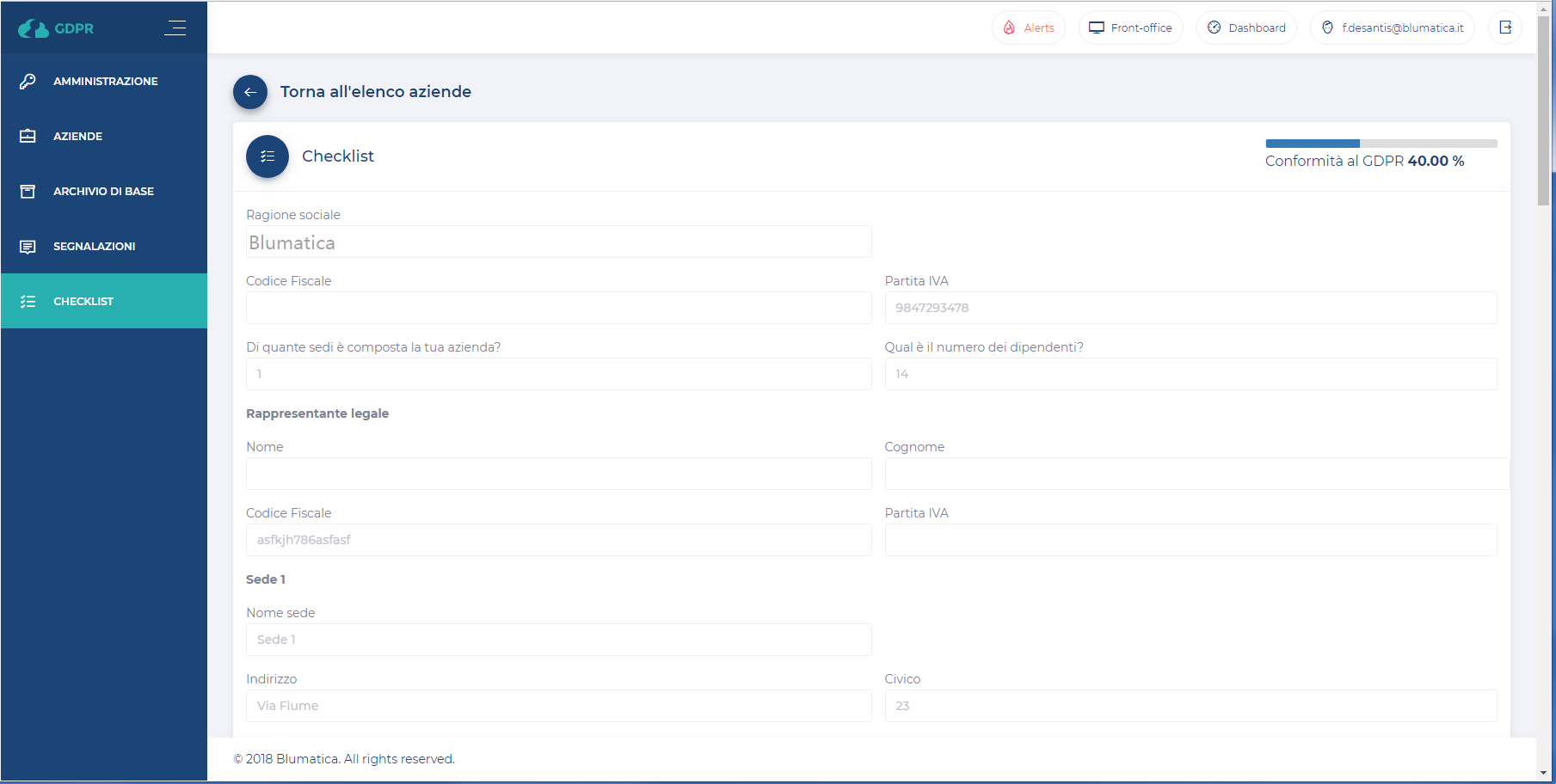Click the back arrow circle button
1556x784 pixels.
coord(250,92)
